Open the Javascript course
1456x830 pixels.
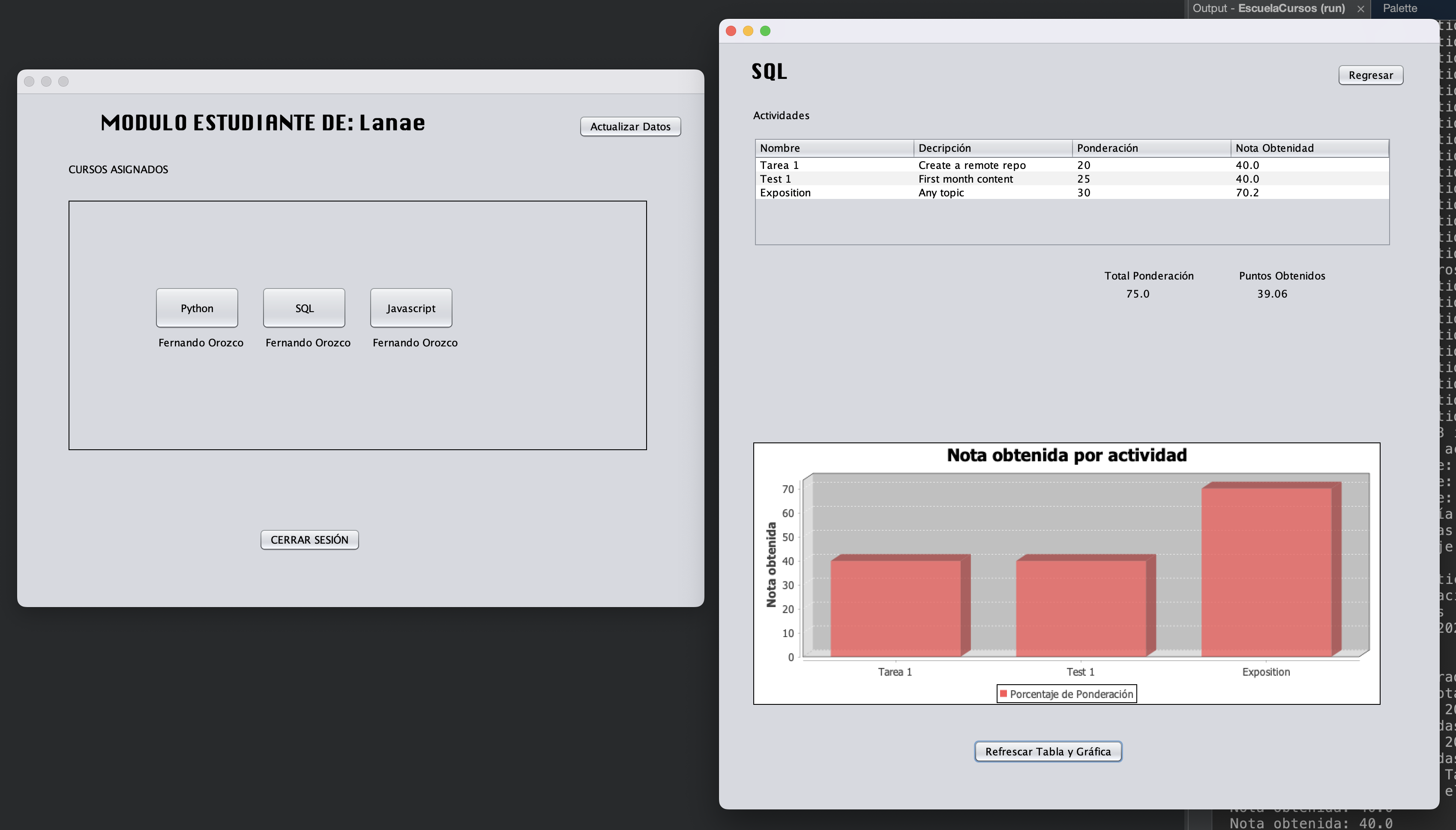pos(410,308)
